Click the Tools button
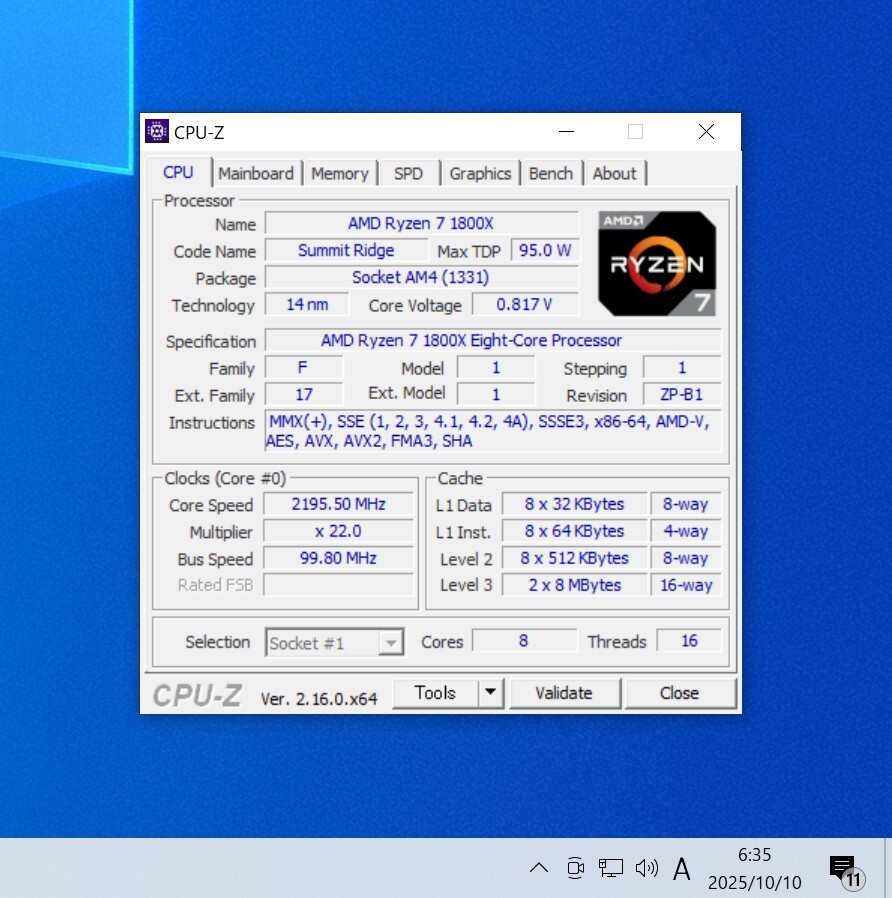 tap(435, 693)
